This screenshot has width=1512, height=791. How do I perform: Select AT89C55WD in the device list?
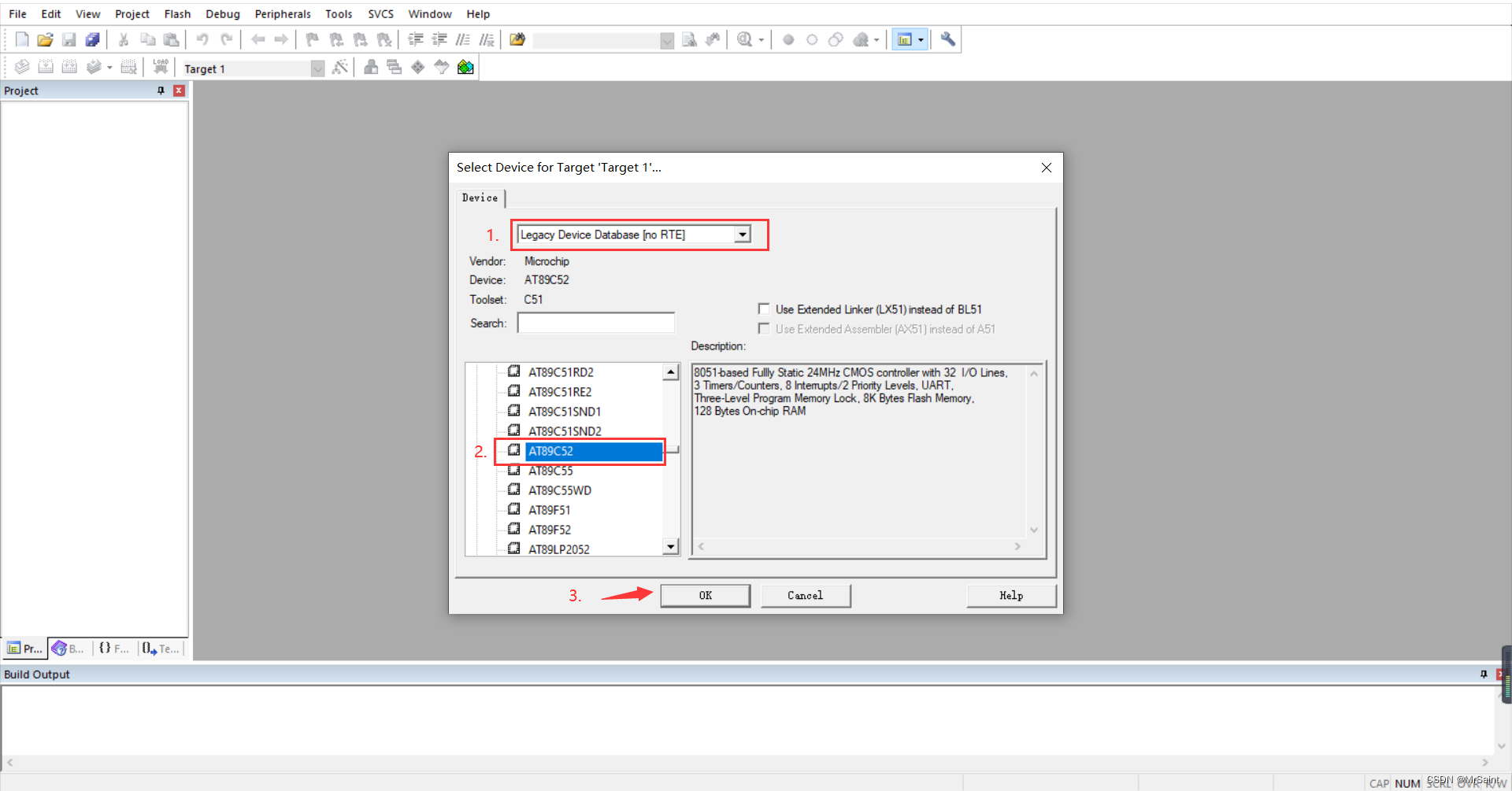559,490
